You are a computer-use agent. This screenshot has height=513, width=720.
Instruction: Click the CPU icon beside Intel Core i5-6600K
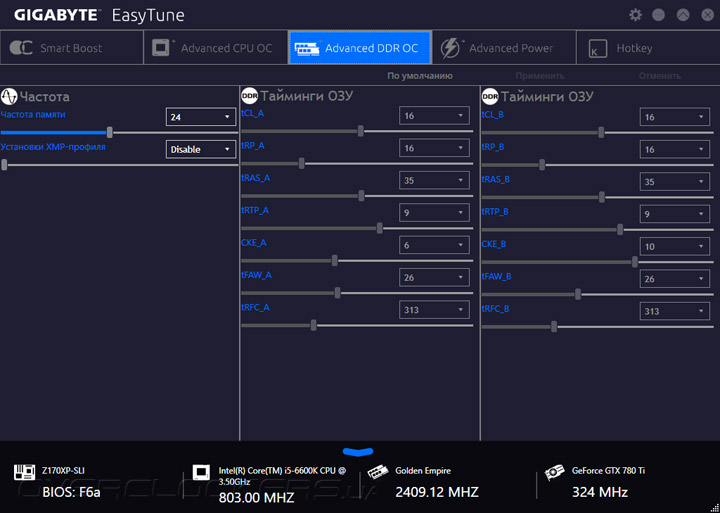(202, 472)
